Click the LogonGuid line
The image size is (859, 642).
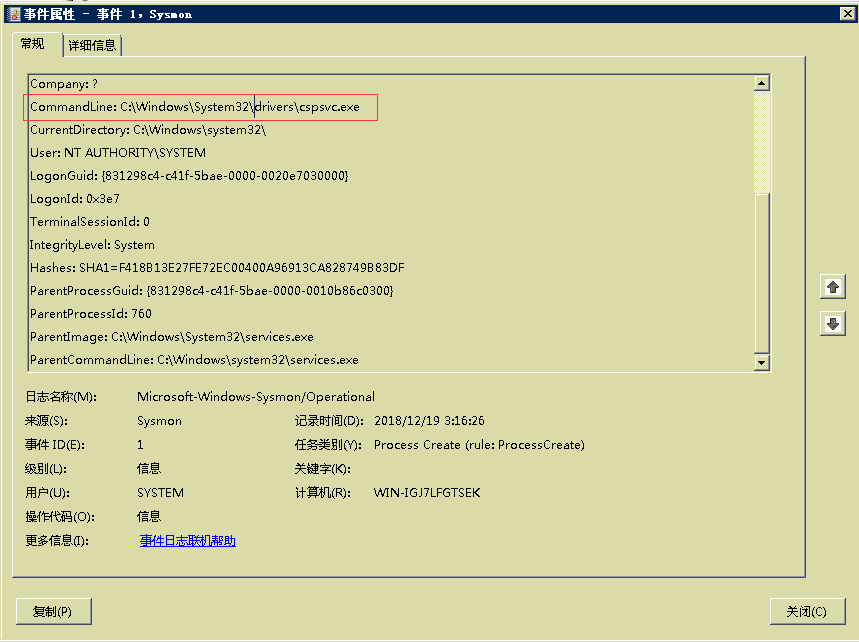[189, 176]
